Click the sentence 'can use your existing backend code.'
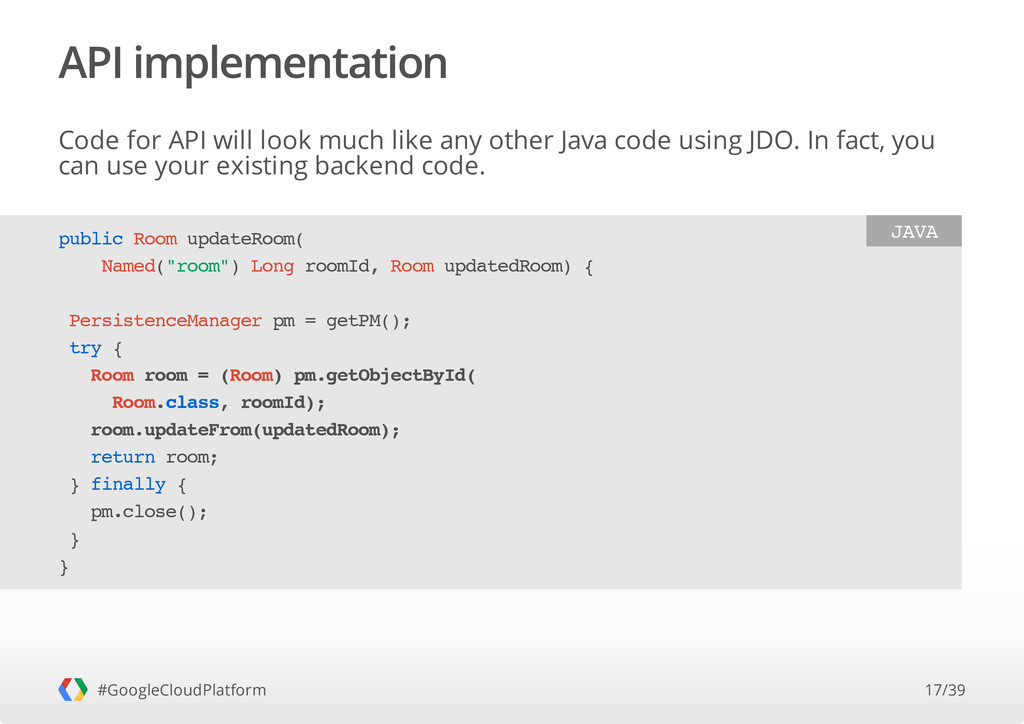 pos(272,166)
